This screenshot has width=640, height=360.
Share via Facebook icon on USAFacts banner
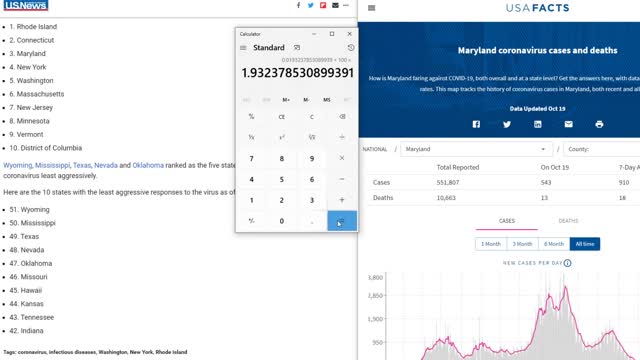(x=476, y=124)
